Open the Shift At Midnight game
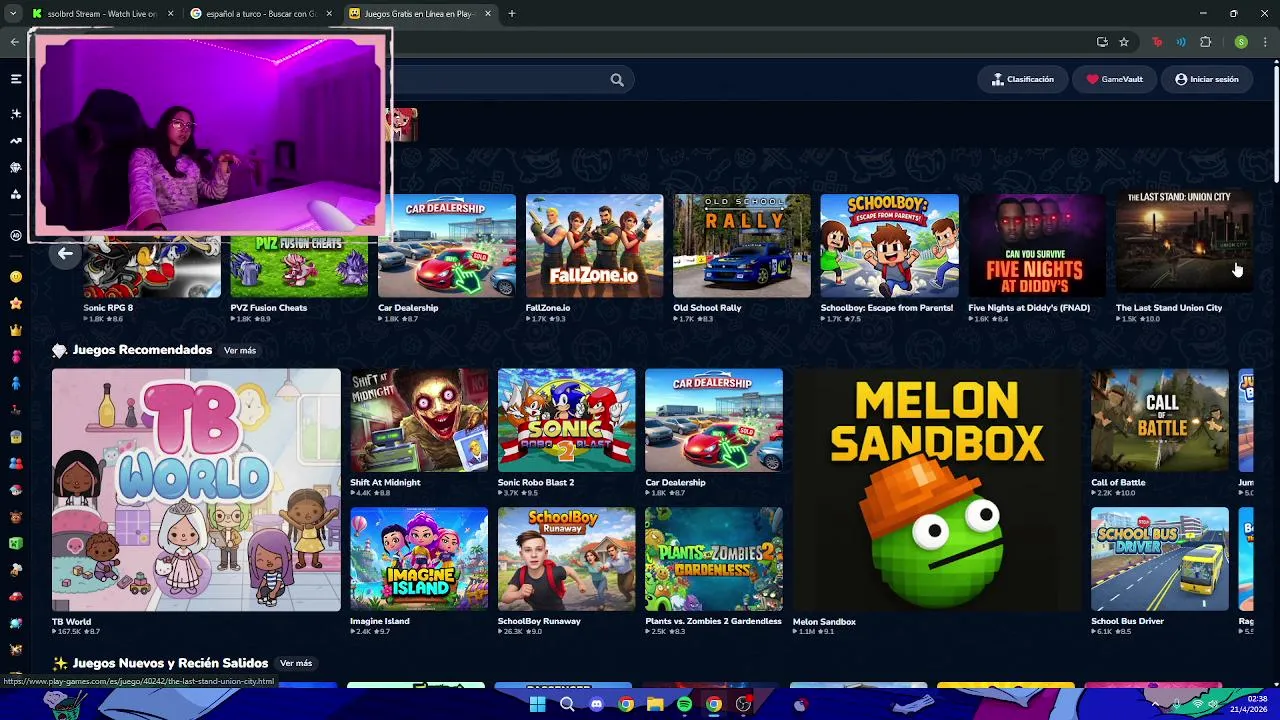The height and width of the screenshot is (720, 1280). [419, 420]
